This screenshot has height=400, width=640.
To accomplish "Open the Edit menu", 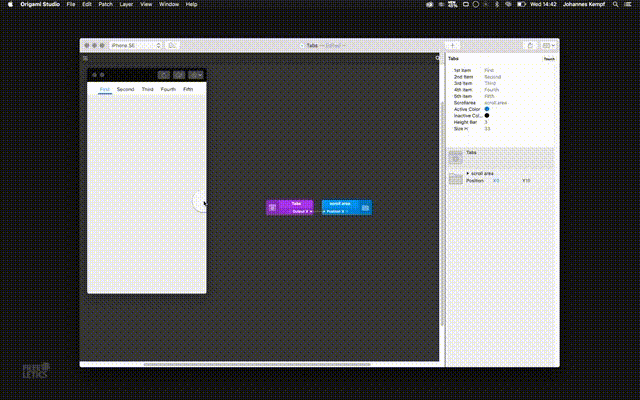I will click(x=87, y=4).
